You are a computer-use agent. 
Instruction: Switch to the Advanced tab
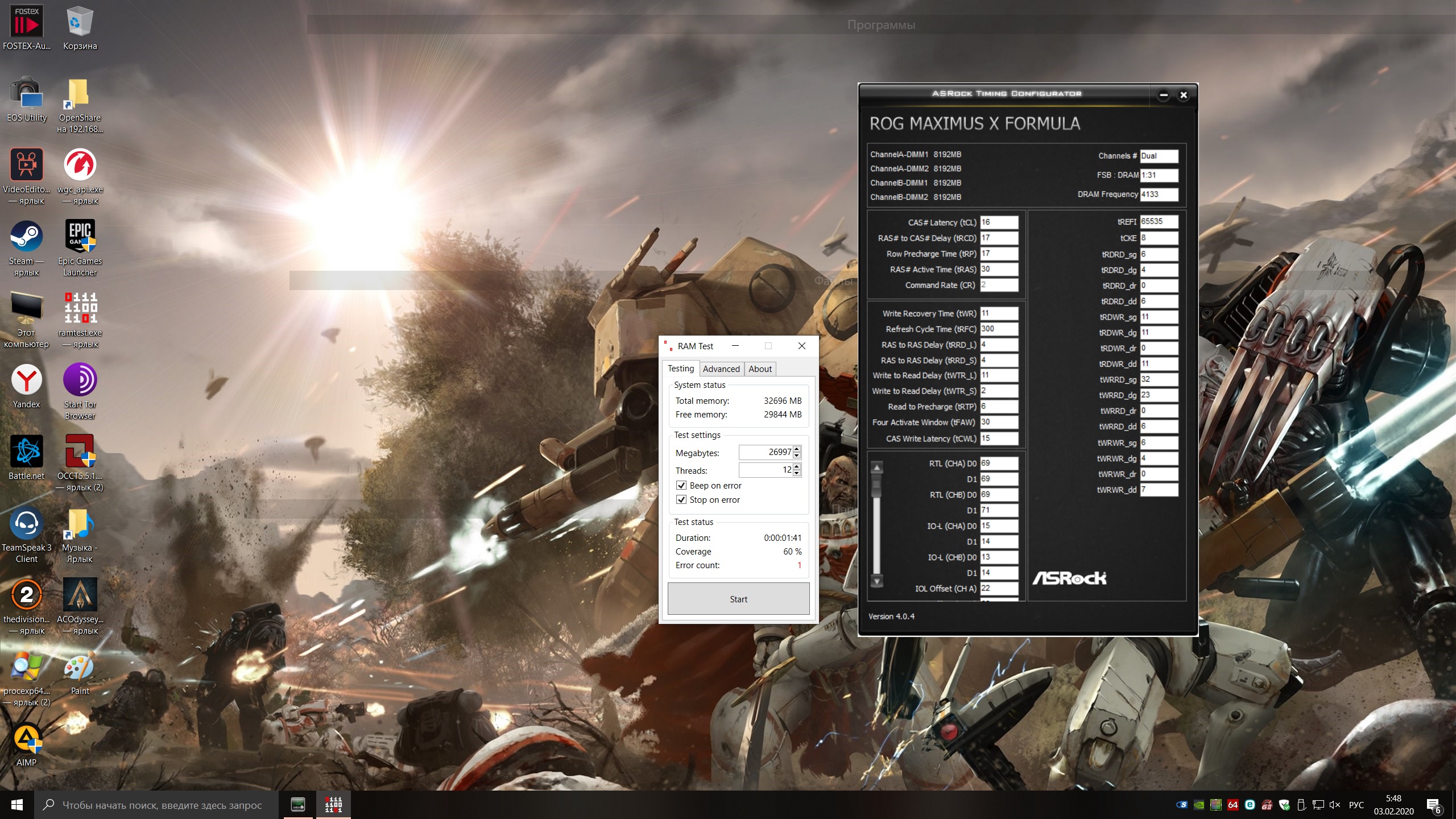tap(721, 369)
